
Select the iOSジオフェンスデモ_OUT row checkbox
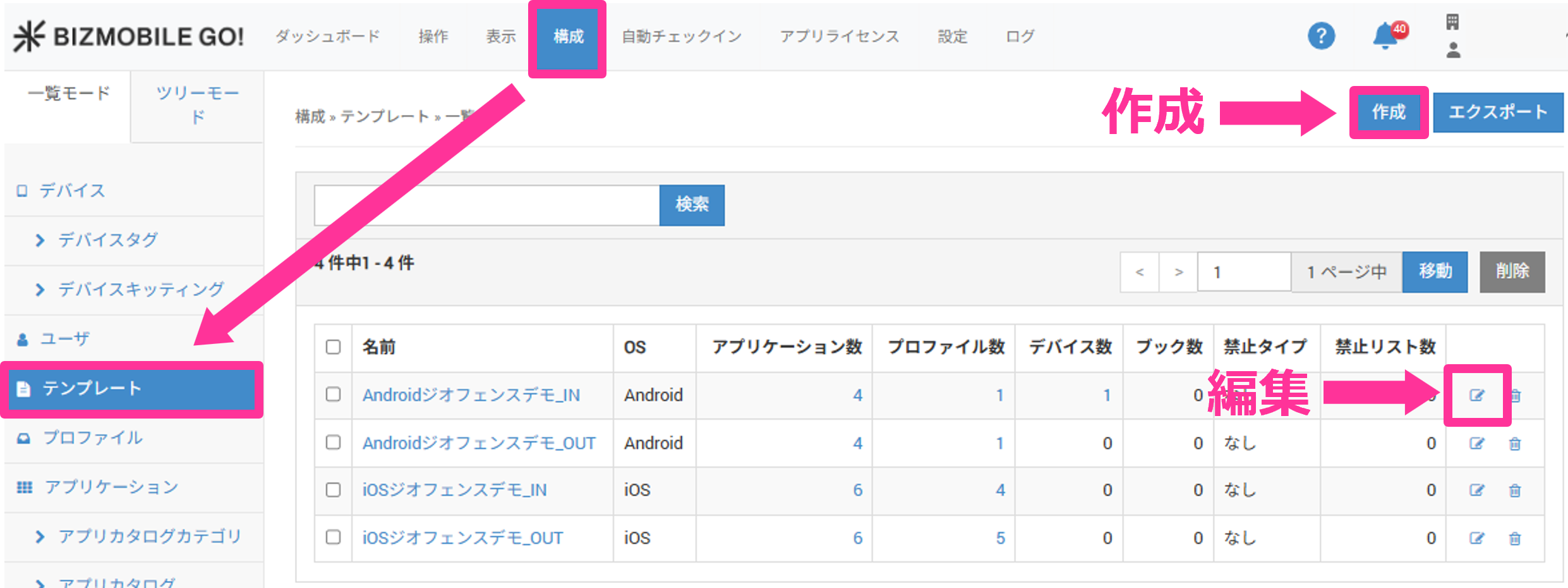point(333,537)
